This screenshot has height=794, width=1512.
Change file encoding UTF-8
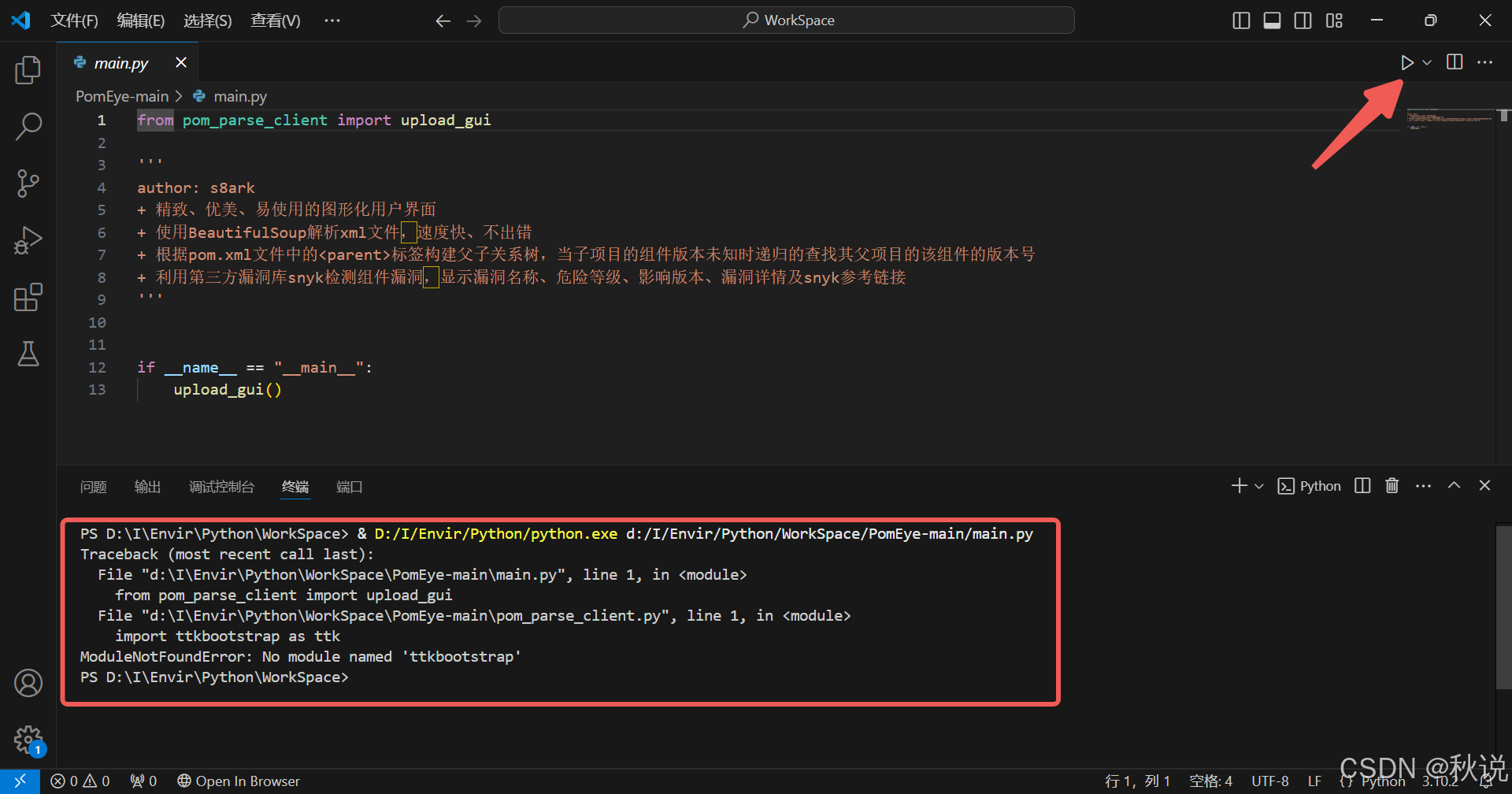1270,781
